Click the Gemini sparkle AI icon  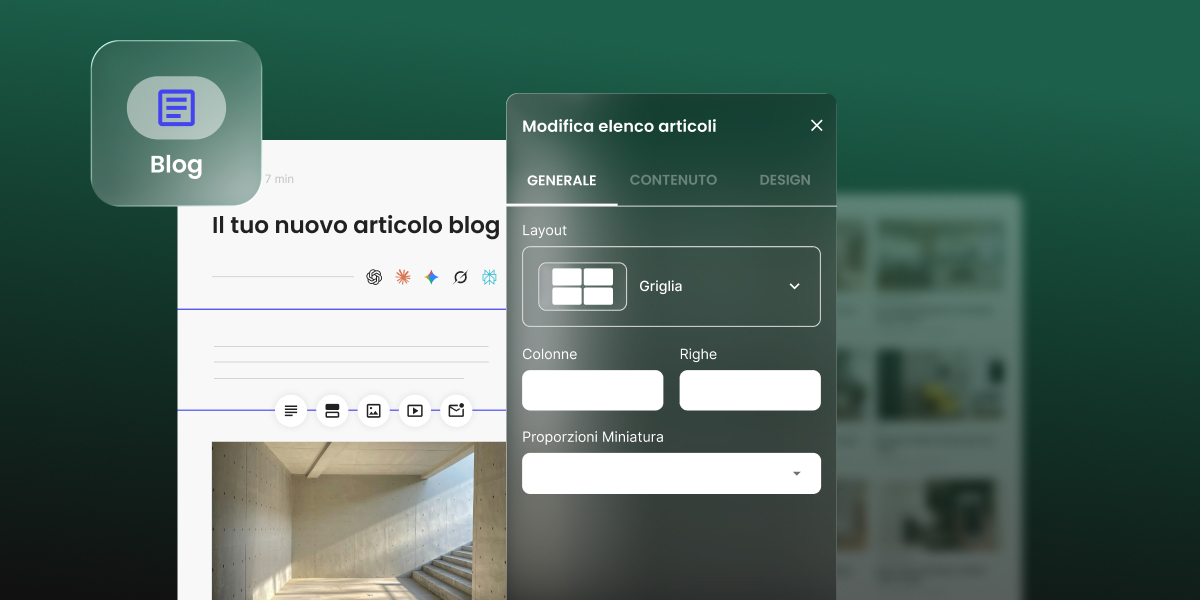(431, 277)
